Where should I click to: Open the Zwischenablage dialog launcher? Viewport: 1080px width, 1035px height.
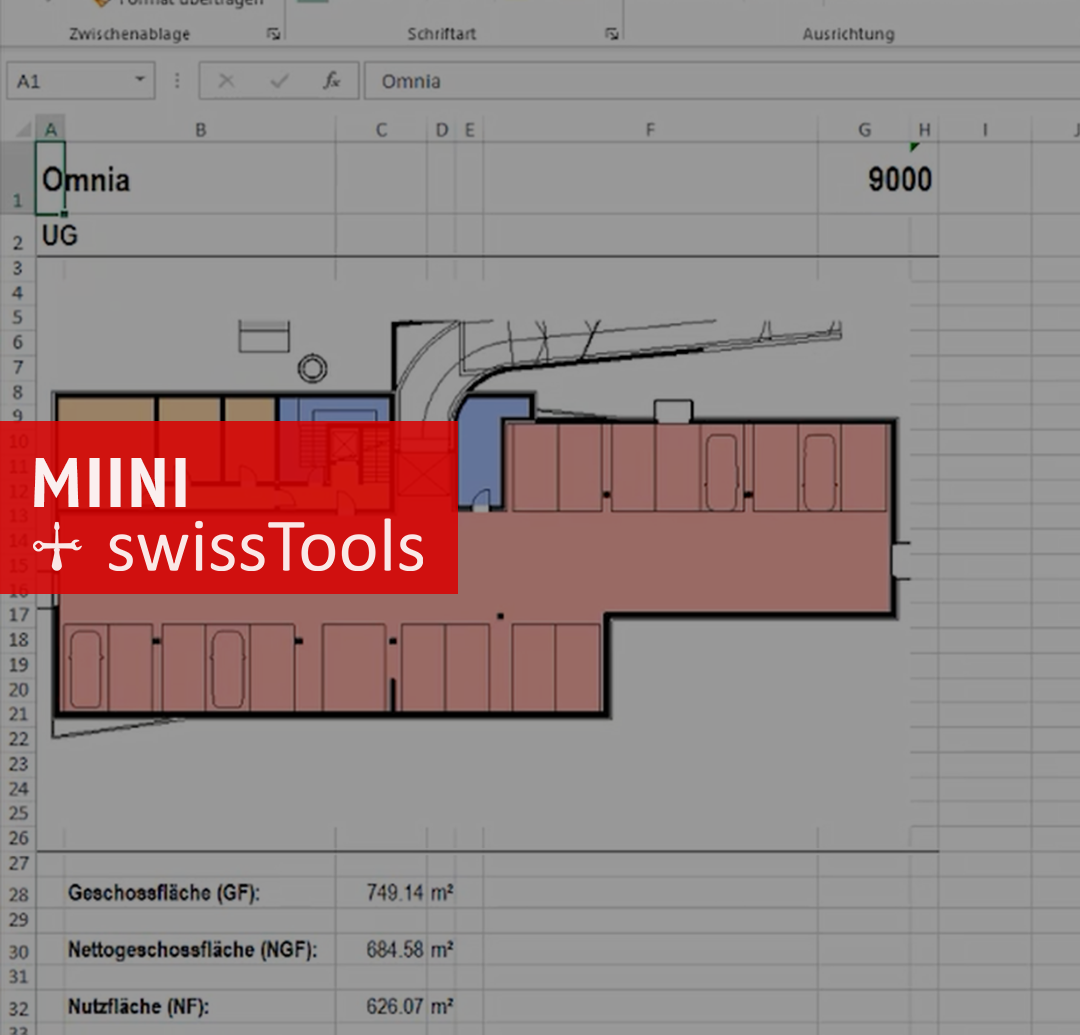point(273,34)
